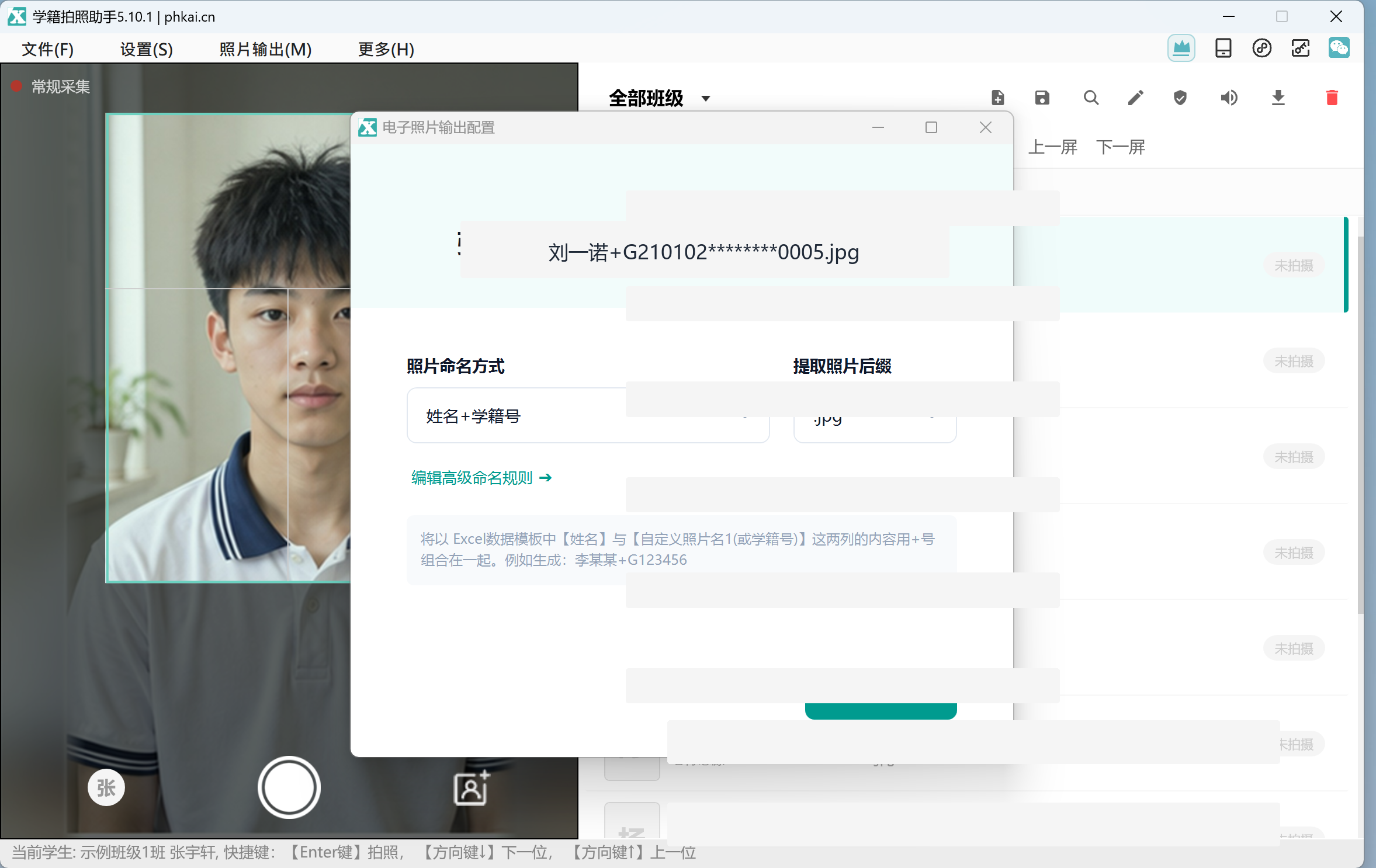Open the 文件(F) menu

pyautogui.click(x=47, y=49)
